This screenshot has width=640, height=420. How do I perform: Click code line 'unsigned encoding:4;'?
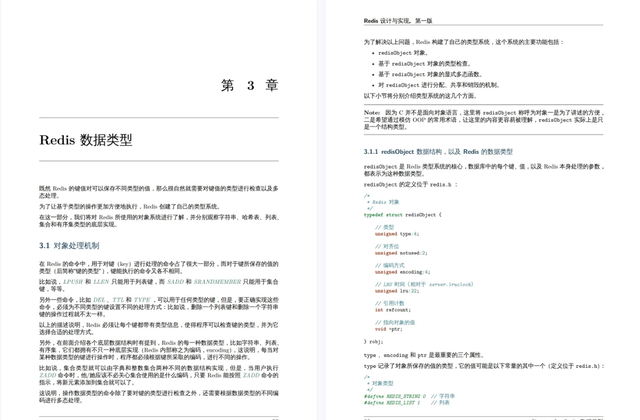(x=402, y=272)
